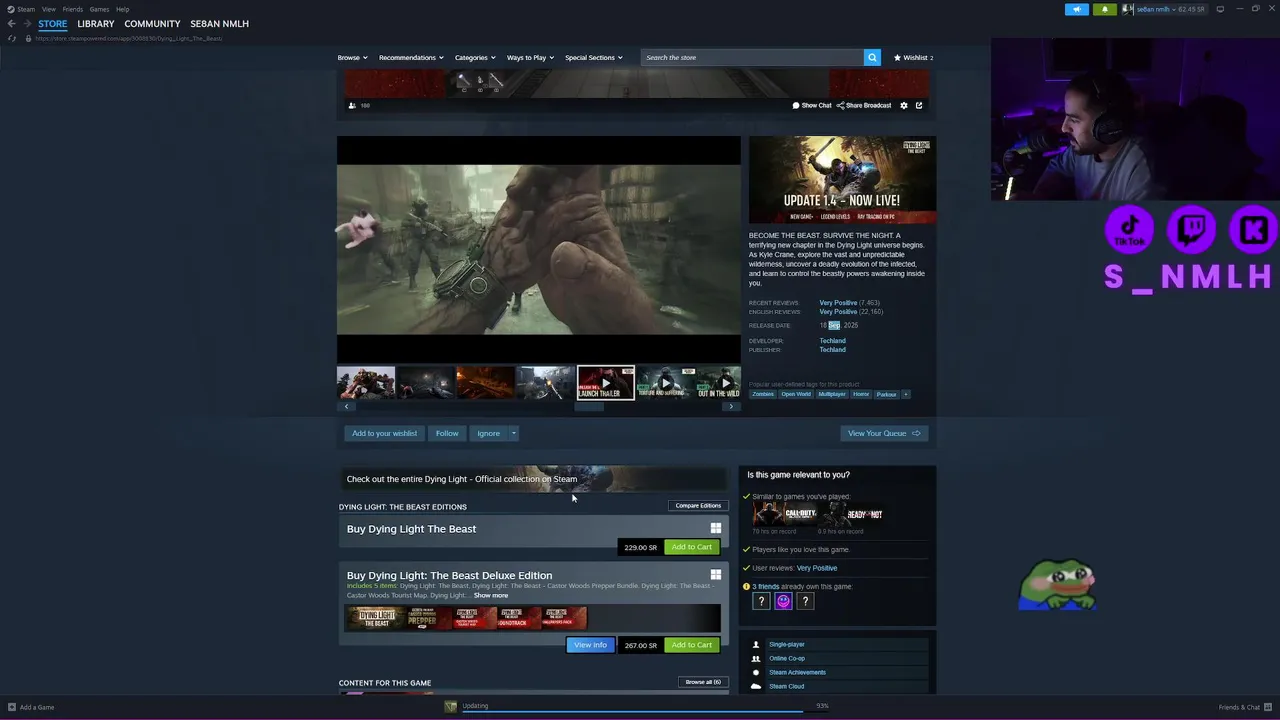
Task: Click Add to your wishlist
Action: point(384,433)
